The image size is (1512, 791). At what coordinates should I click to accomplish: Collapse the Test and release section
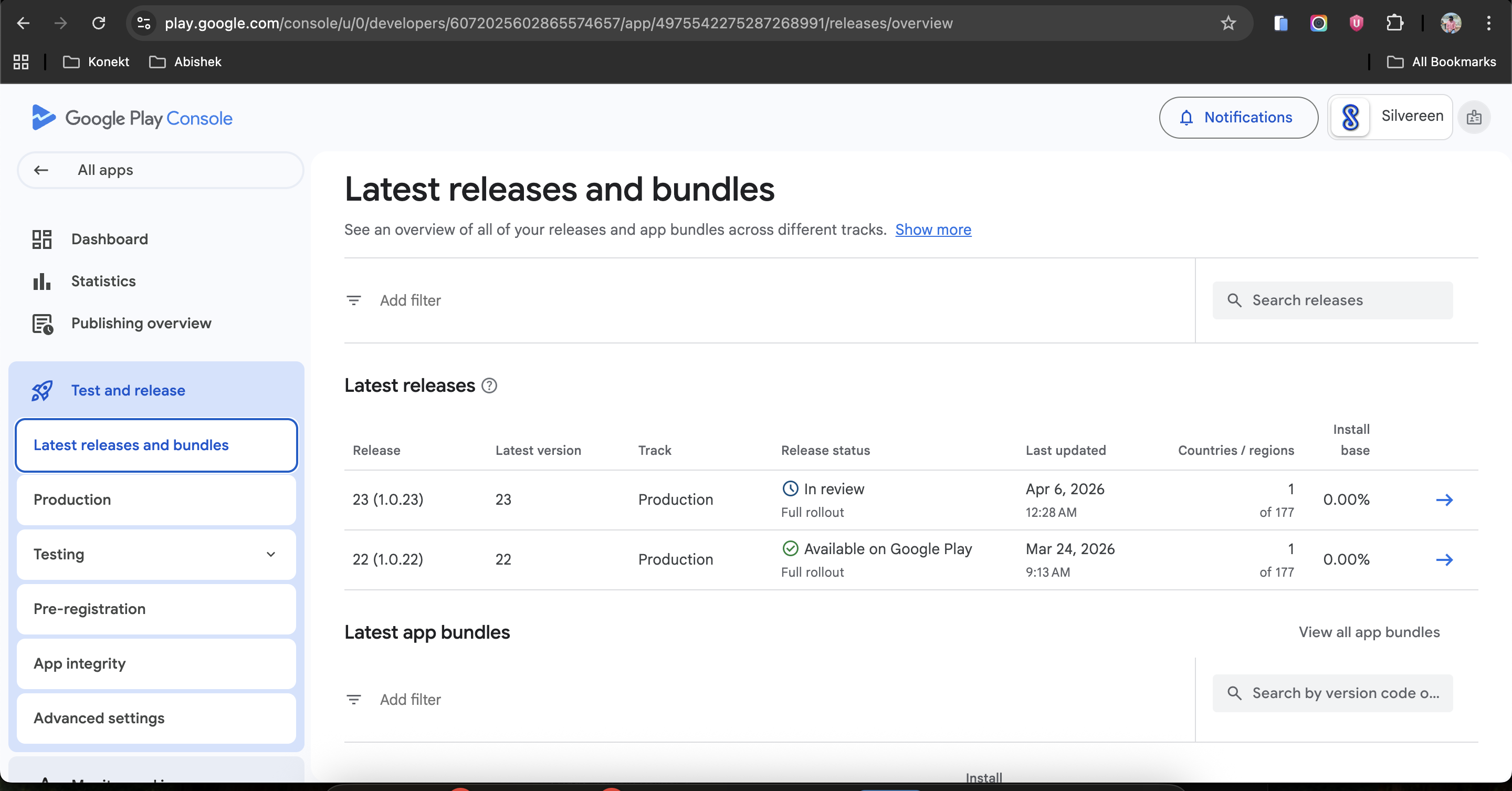point(128,390)
